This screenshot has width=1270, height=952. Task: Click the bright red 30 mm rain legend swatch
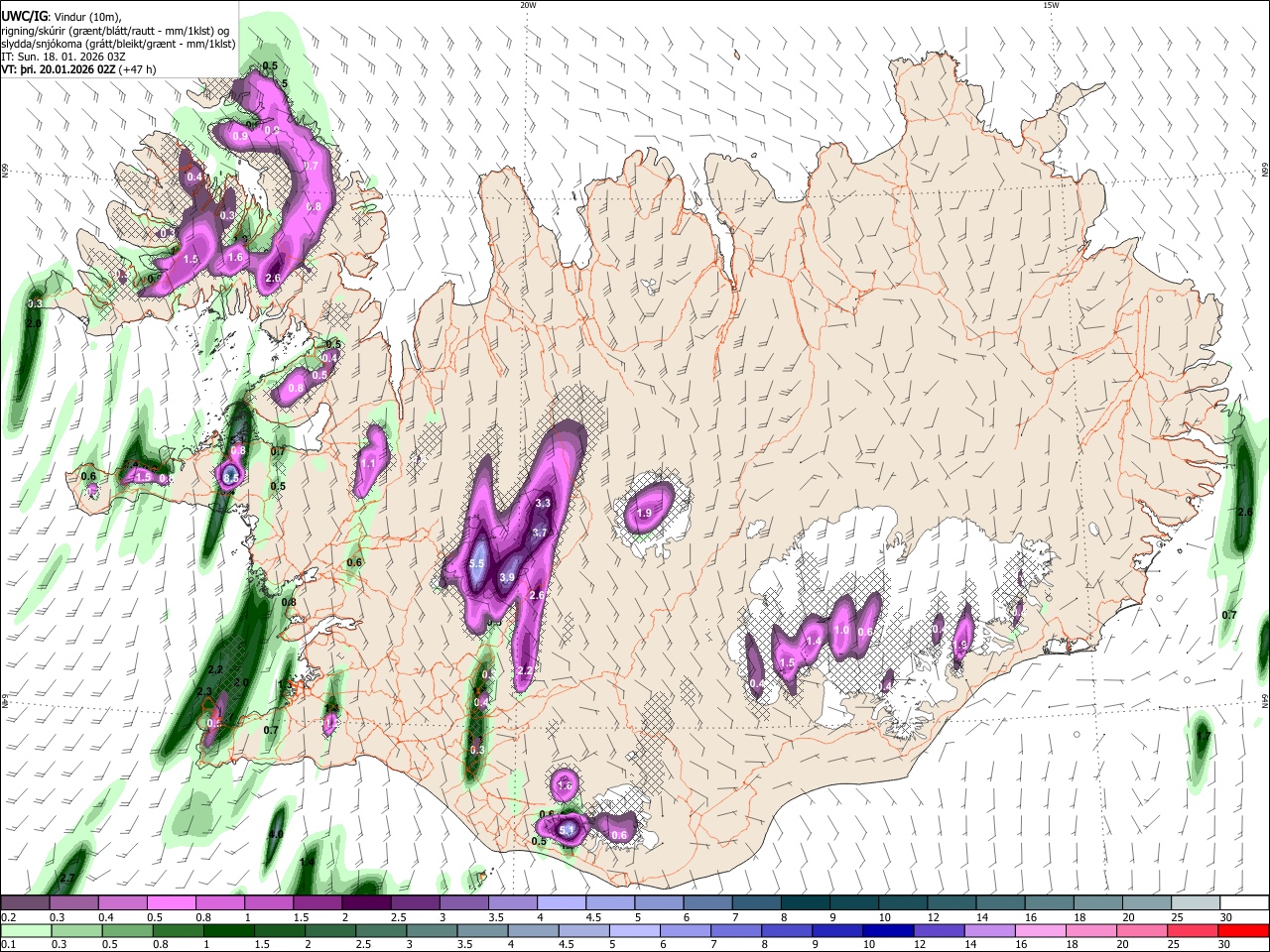click(x=1244, y=930)
